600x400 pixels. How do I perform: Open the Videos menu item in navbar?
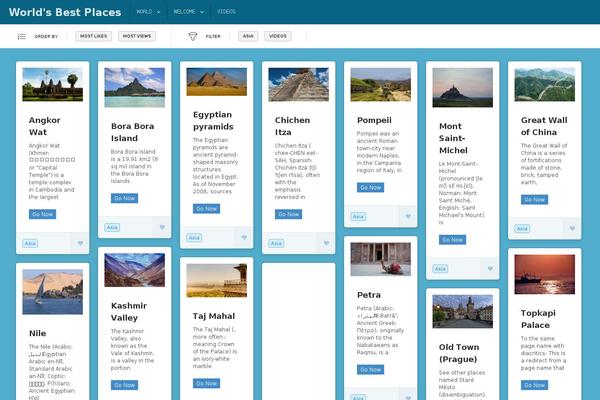pos(227,11)
